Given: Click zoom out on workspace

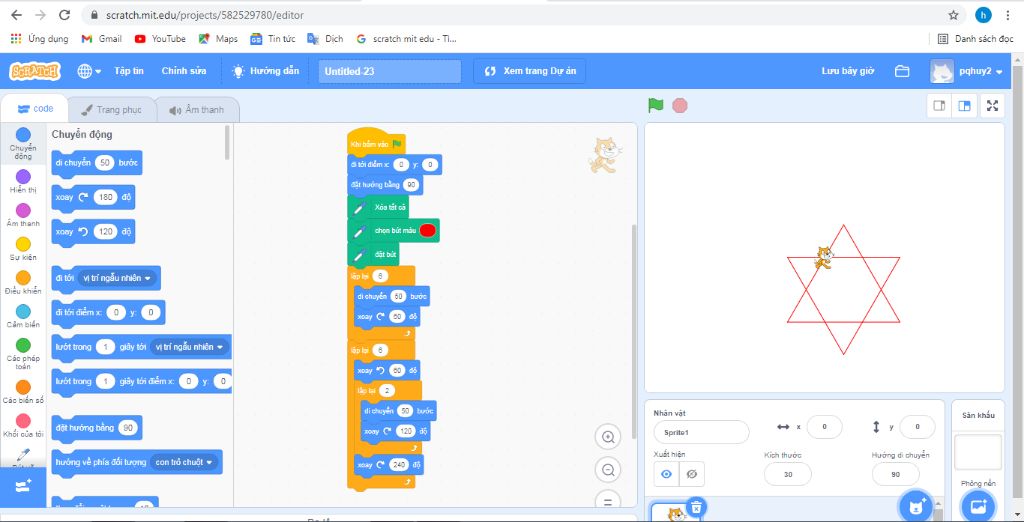Looking at the screenshot, I should pos(607,469).
